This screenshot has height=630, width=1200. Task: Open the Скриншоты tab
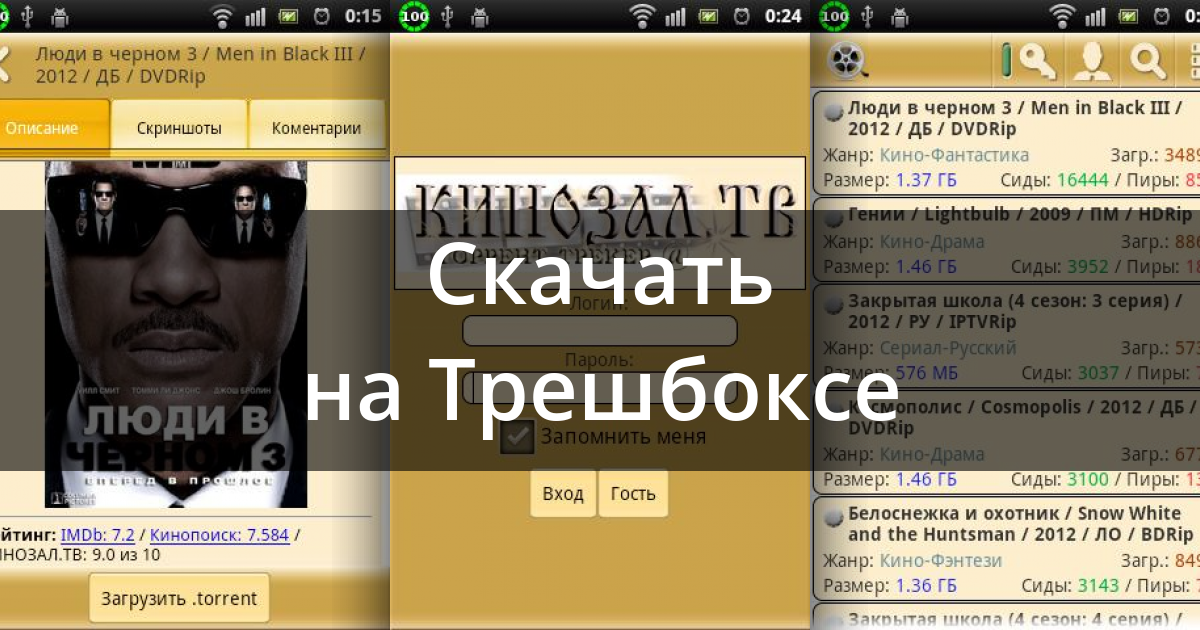pyautogui.click(x=179, y=128)
